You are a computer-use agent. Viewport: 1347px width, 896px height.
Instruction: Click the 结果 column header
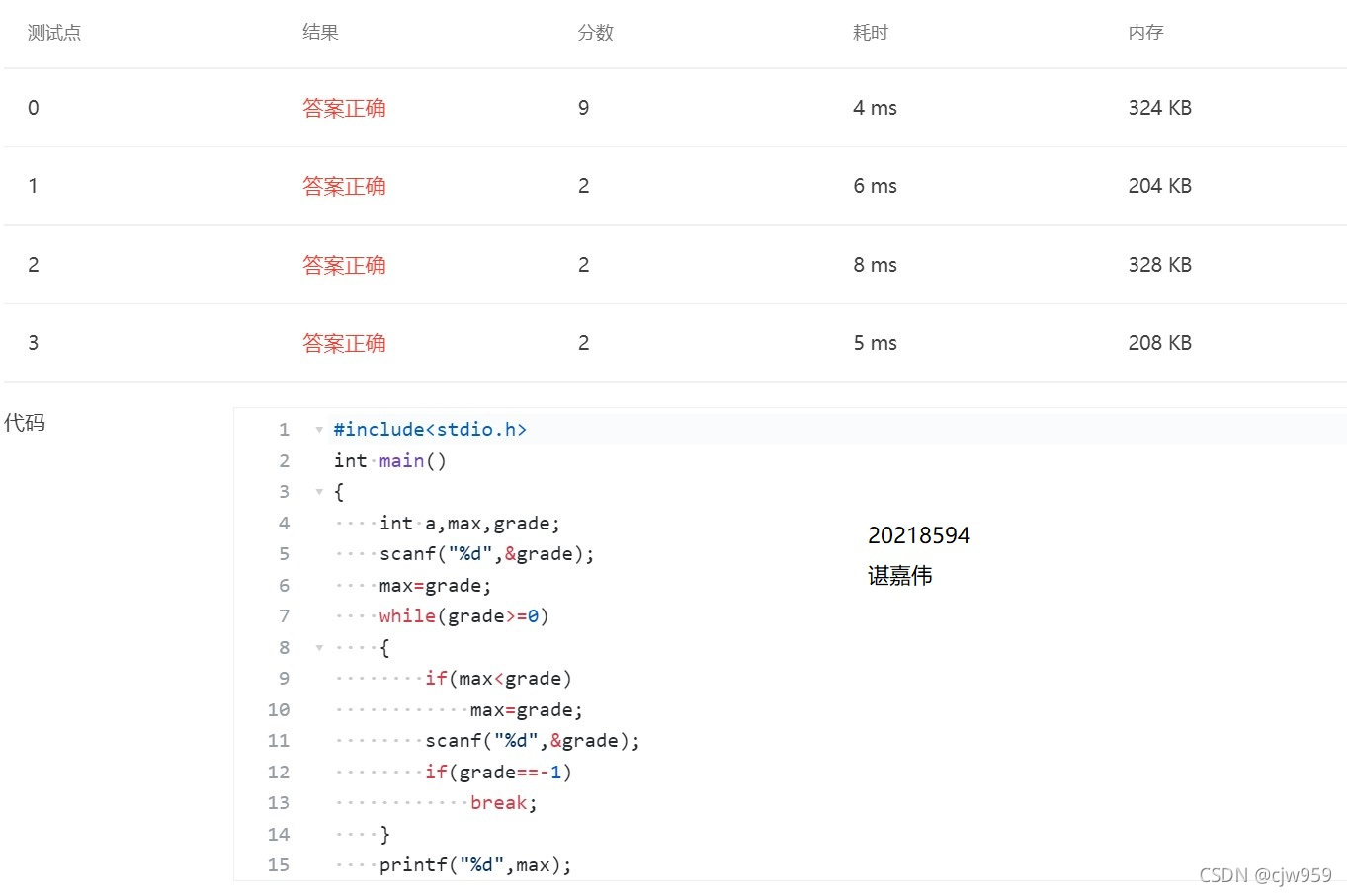(320, 33)
